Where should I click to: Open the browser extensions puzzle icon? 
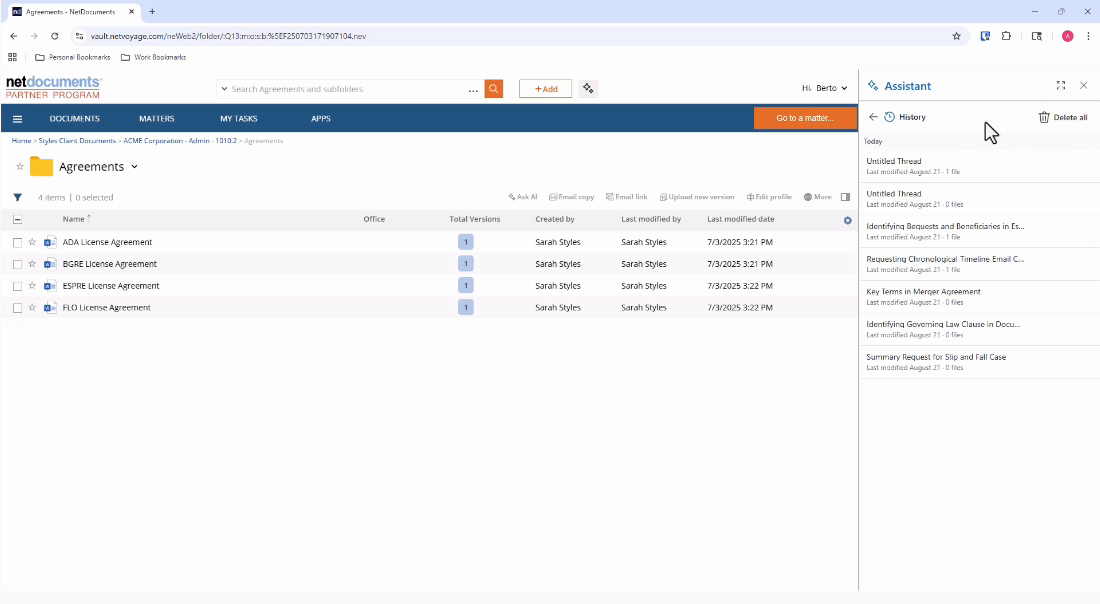pyautogui.click(x=1007, y=36)
